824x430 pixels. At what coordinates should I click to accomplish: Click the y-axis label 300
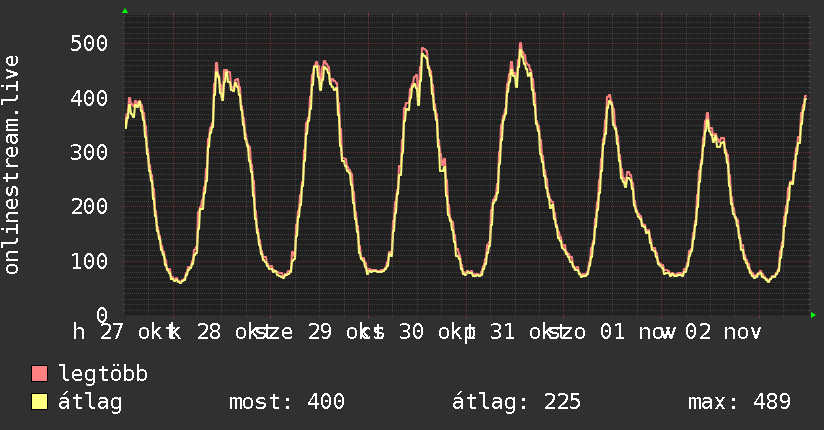tap(89, 152)
